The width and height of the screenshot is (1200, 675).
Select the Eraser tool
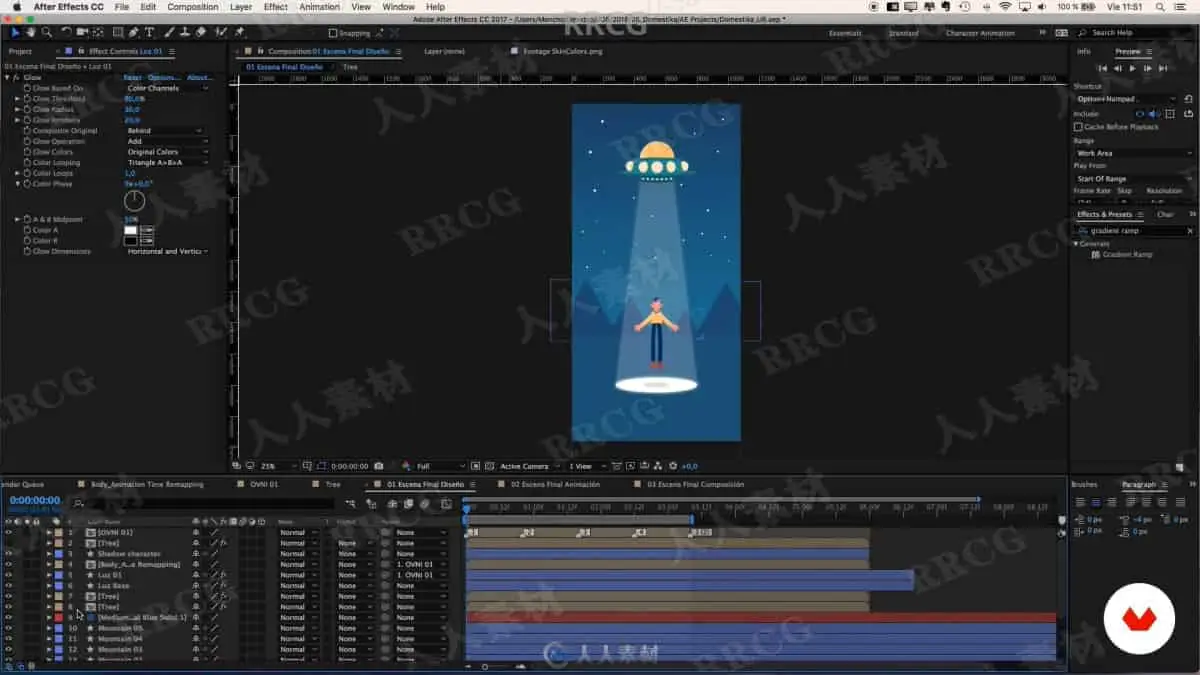tap(201, 32)
